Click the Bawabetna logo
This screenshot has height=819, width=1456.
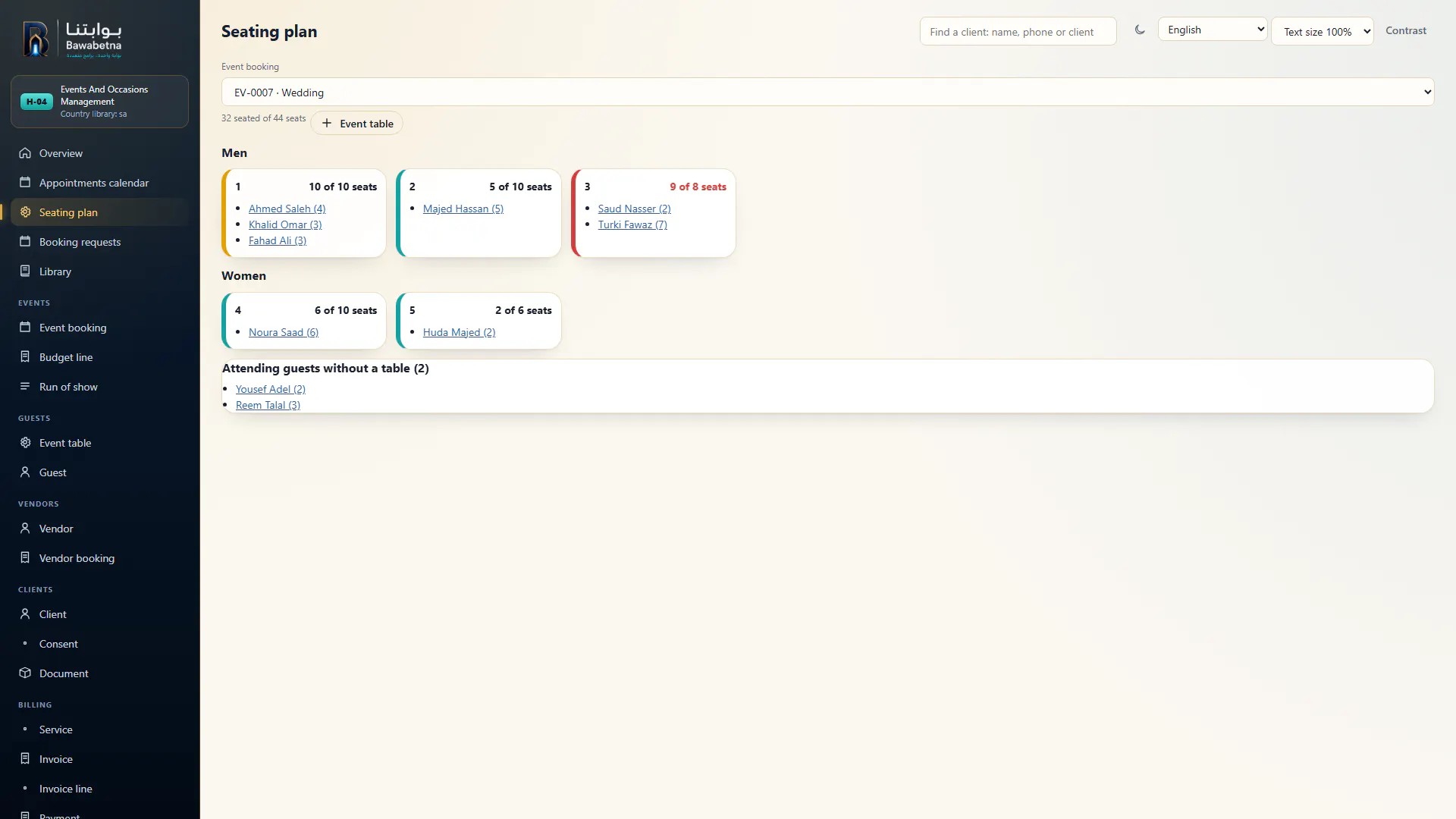72,39
